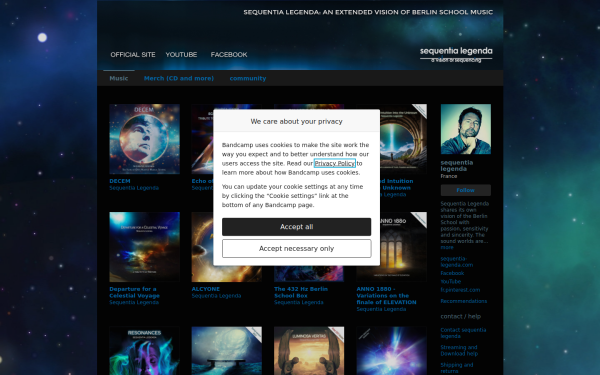600x375 pixels.
Task: Open The 432 Hz Berlin School Box title
Action: pyautogui.click(x=301, y=292)
